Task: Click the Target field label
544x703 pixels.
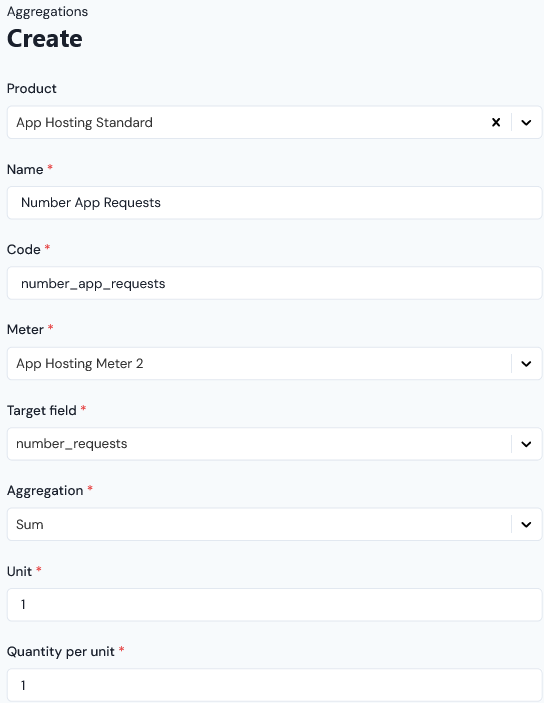Action: (42, 410)
